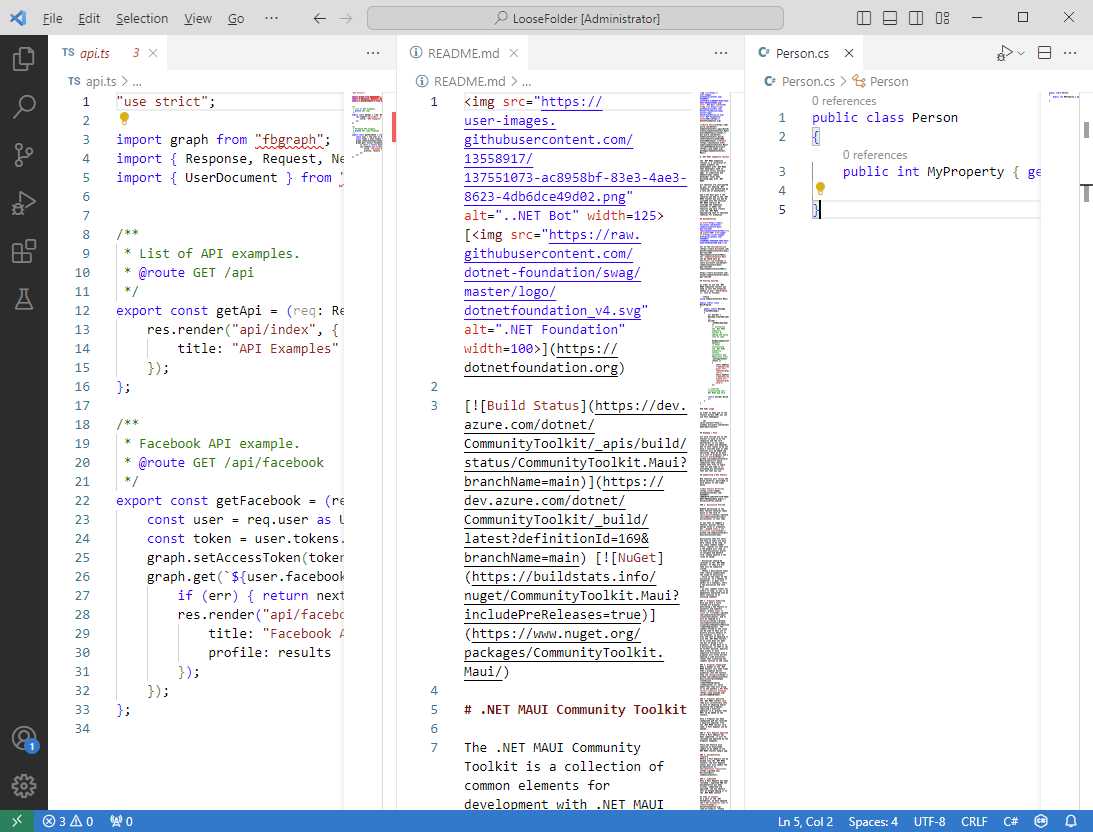Open More Actions for README.md editor group
Viewport: 1093px width, 832px height.
click(x=721, y=53)
